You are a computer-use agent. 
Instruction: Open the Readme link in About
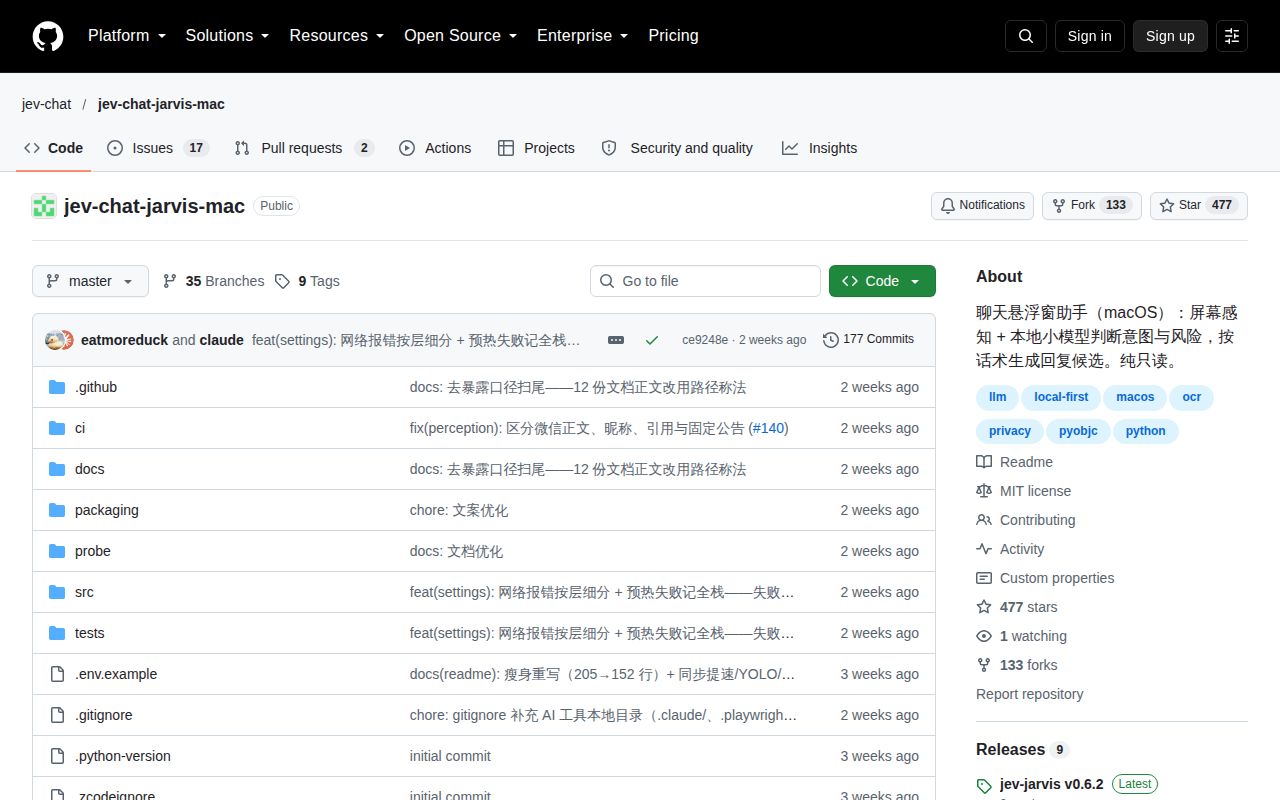pyautogui.click(x=1015, y=462)
